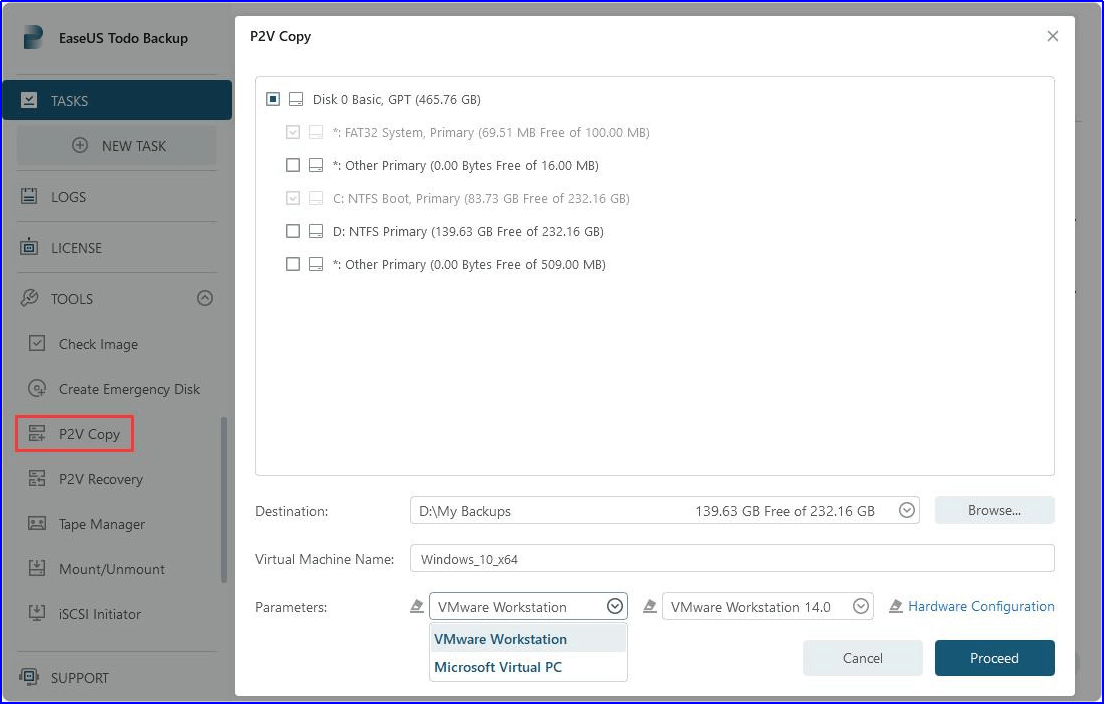1105x704 pixels.
Task: Click the Check Image icon
Action: click(x=37, y=343)
